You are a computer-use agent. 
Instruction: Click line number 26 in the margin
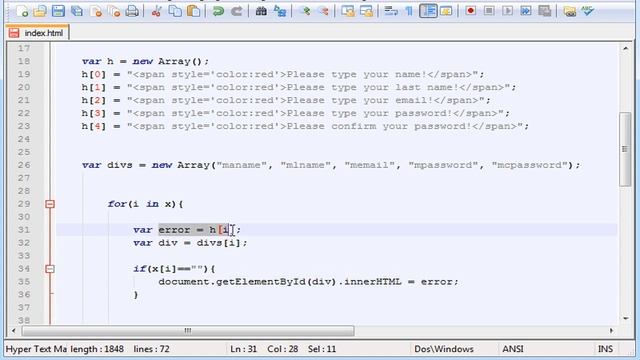point(24,165)
